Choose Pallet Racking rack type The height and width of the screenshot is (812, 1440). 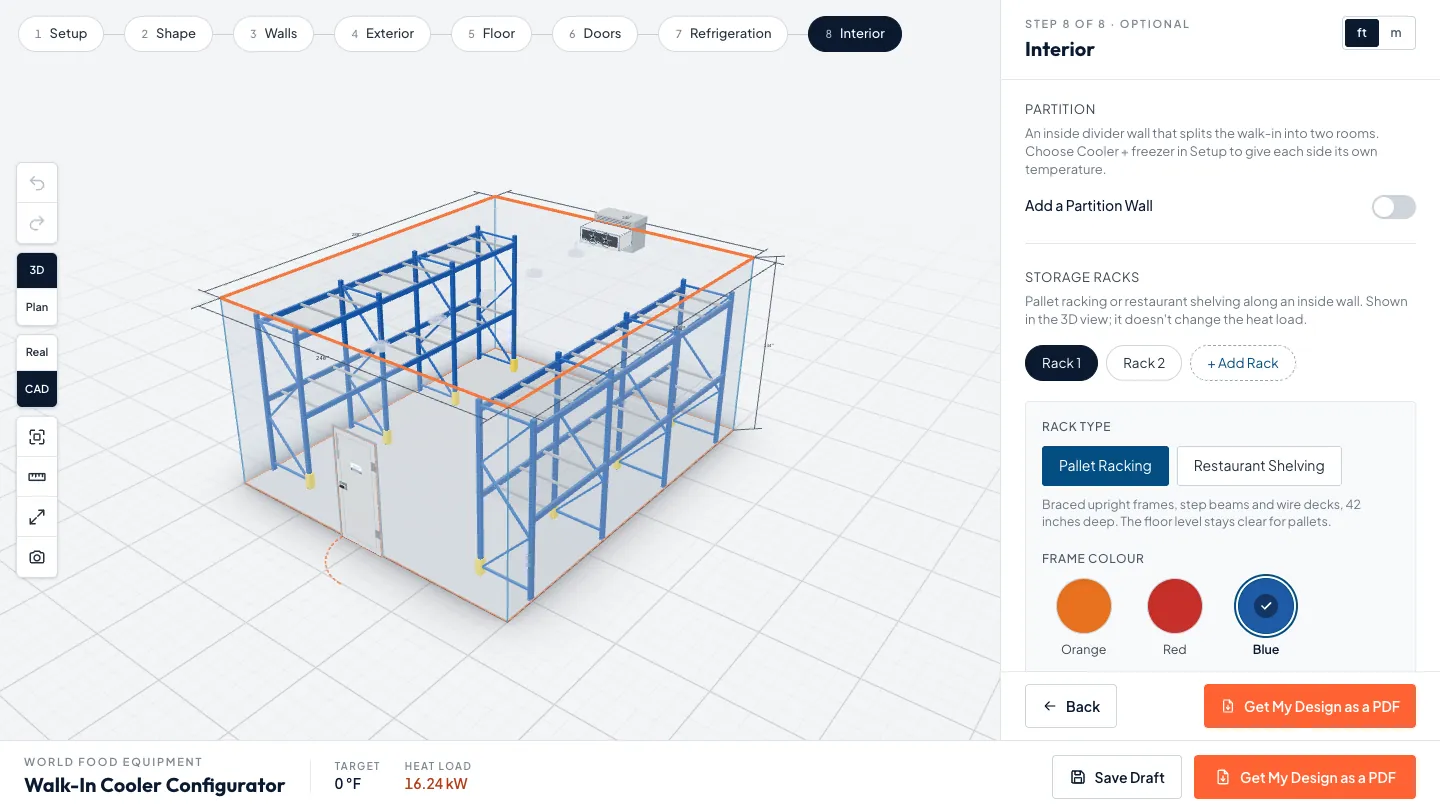tap(1105, 466)
